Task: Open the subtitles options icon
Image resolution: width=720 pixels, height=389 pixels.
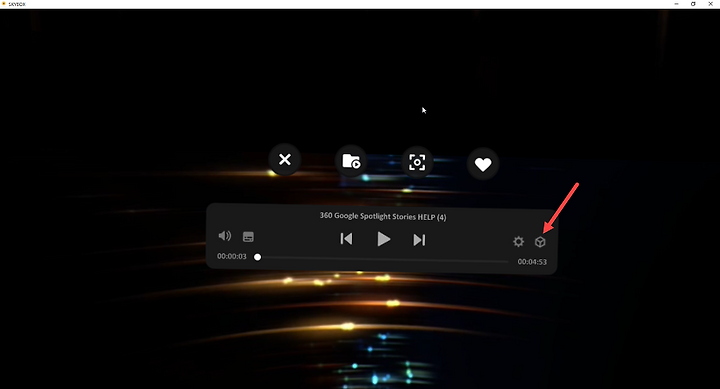Action: [248, 237]
